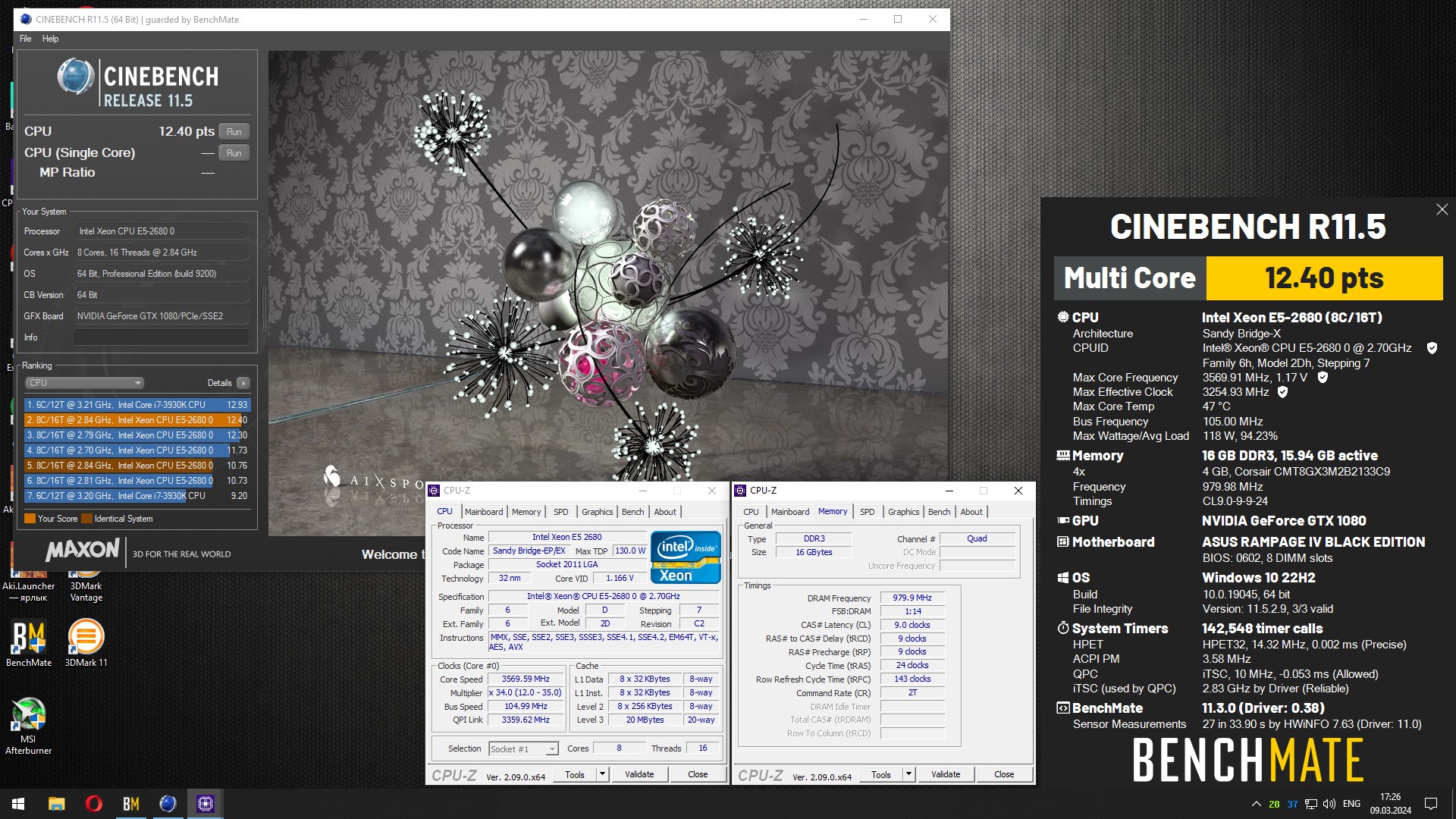1456x819 pixels.
Task: Click the Max Core Frequency verified shield
Action: pos(1323,377)
